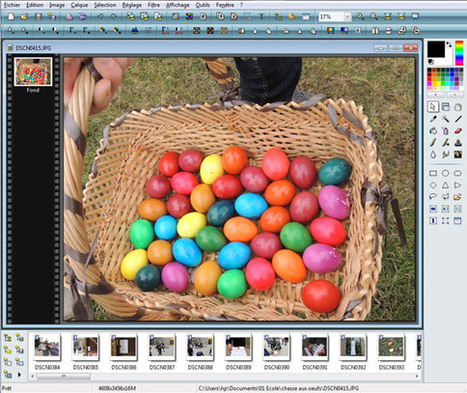Select the arrow selection tool
467x393 pixels.
click(x=433, y=107)
